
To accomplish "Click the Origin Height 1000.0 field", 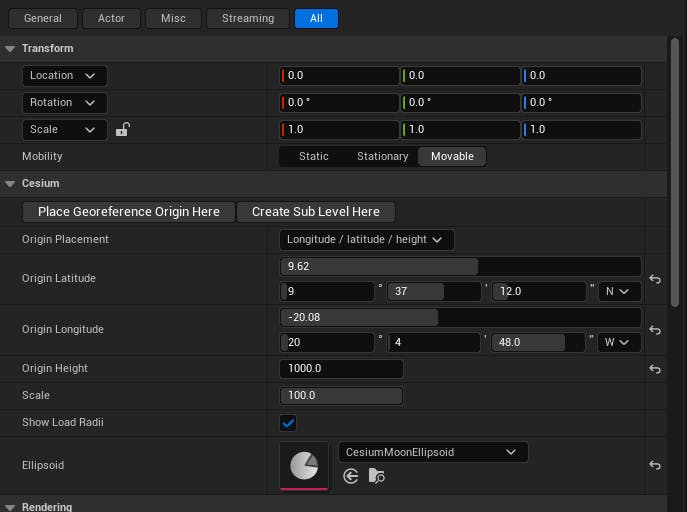I will [x=341, y=369].
